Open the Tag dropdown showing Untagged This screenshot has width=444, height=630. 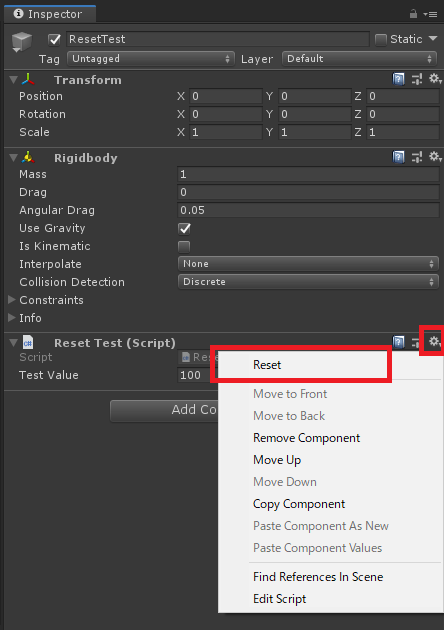click(151, 59)
